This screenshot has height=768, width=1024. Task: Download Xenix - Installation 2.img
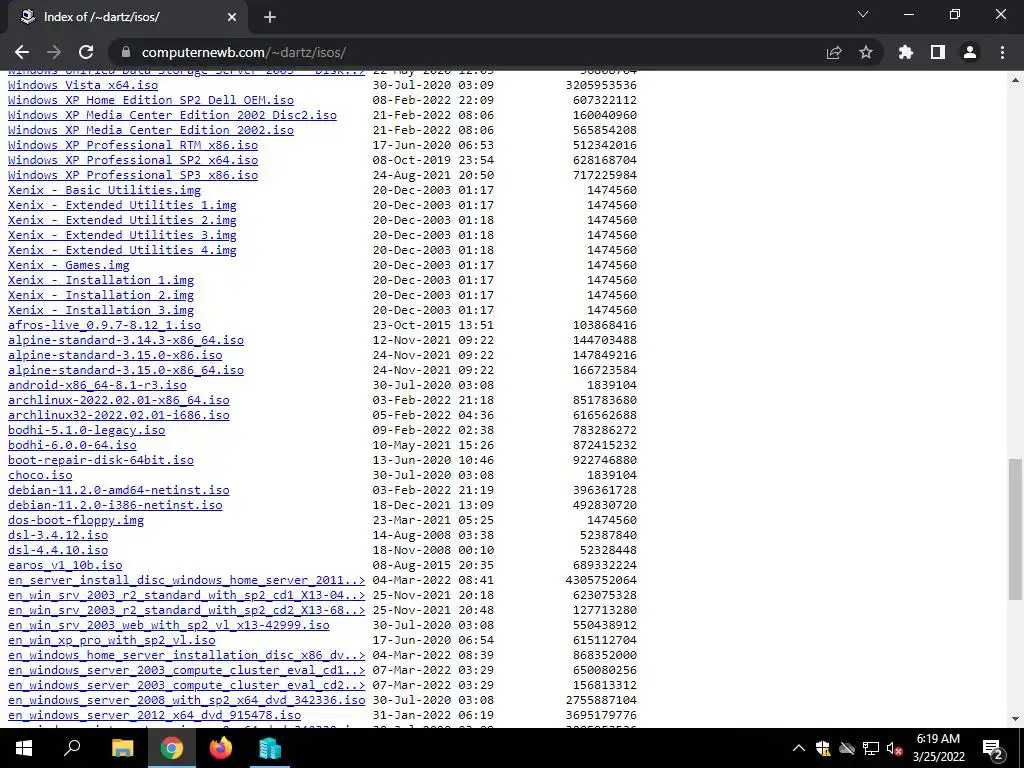pyautogui.click(x=101, y=295)
